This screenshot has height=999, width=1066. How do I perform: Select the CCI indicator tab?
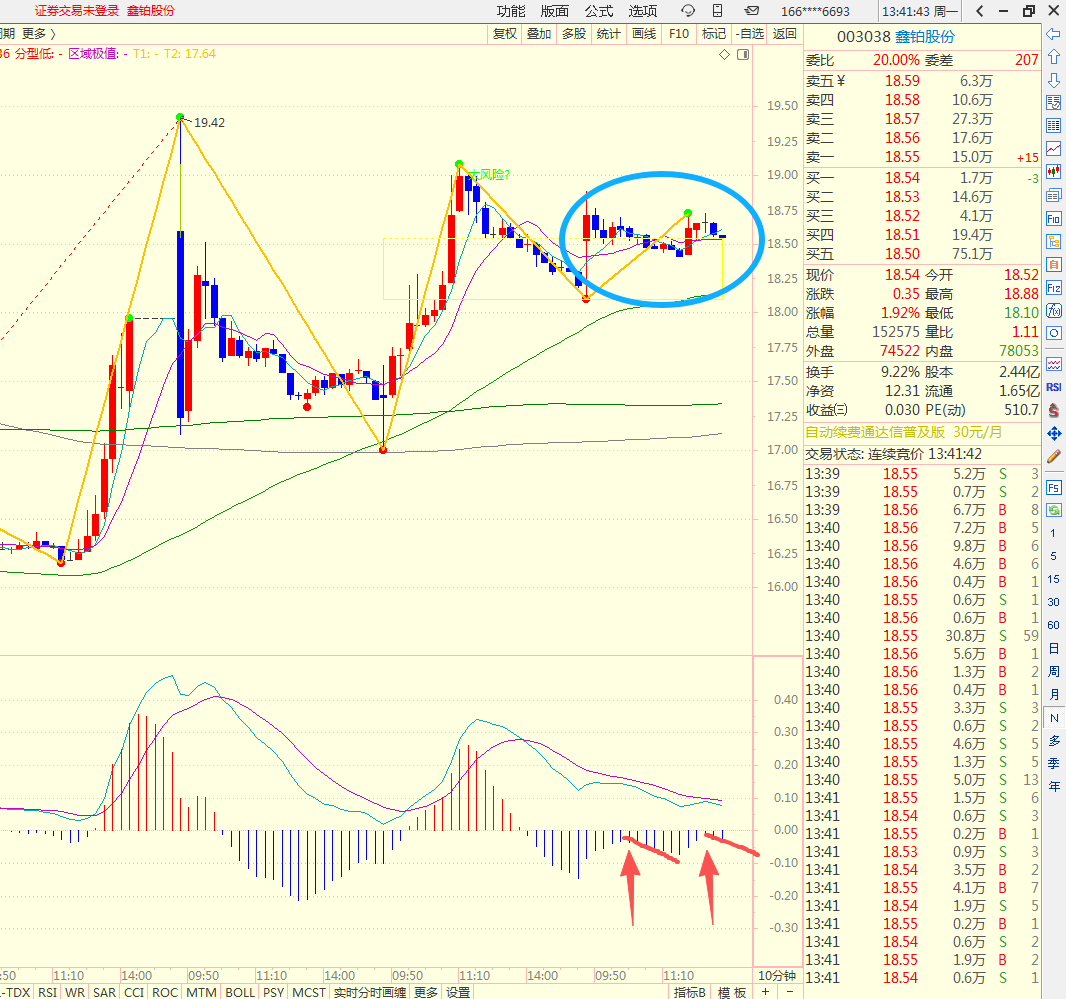pyautogui.click(x=134, y=992)
